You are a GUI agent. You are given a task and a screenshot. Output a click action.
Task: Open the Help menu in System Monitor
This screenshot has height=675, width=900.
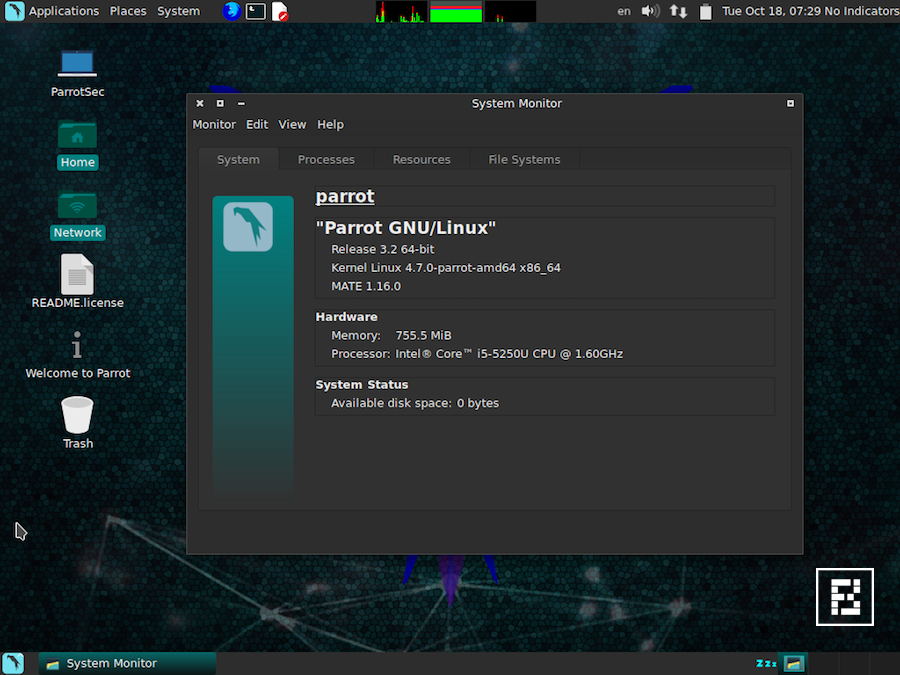tap(331, 125)
